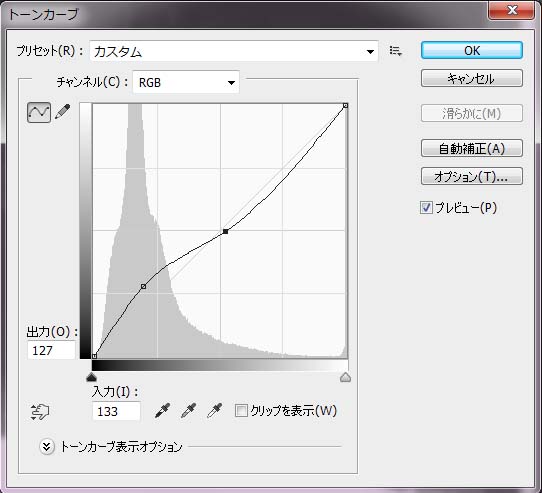Click the OK button
The height and width of the screenshot is (493, 542).
point(472,50)
